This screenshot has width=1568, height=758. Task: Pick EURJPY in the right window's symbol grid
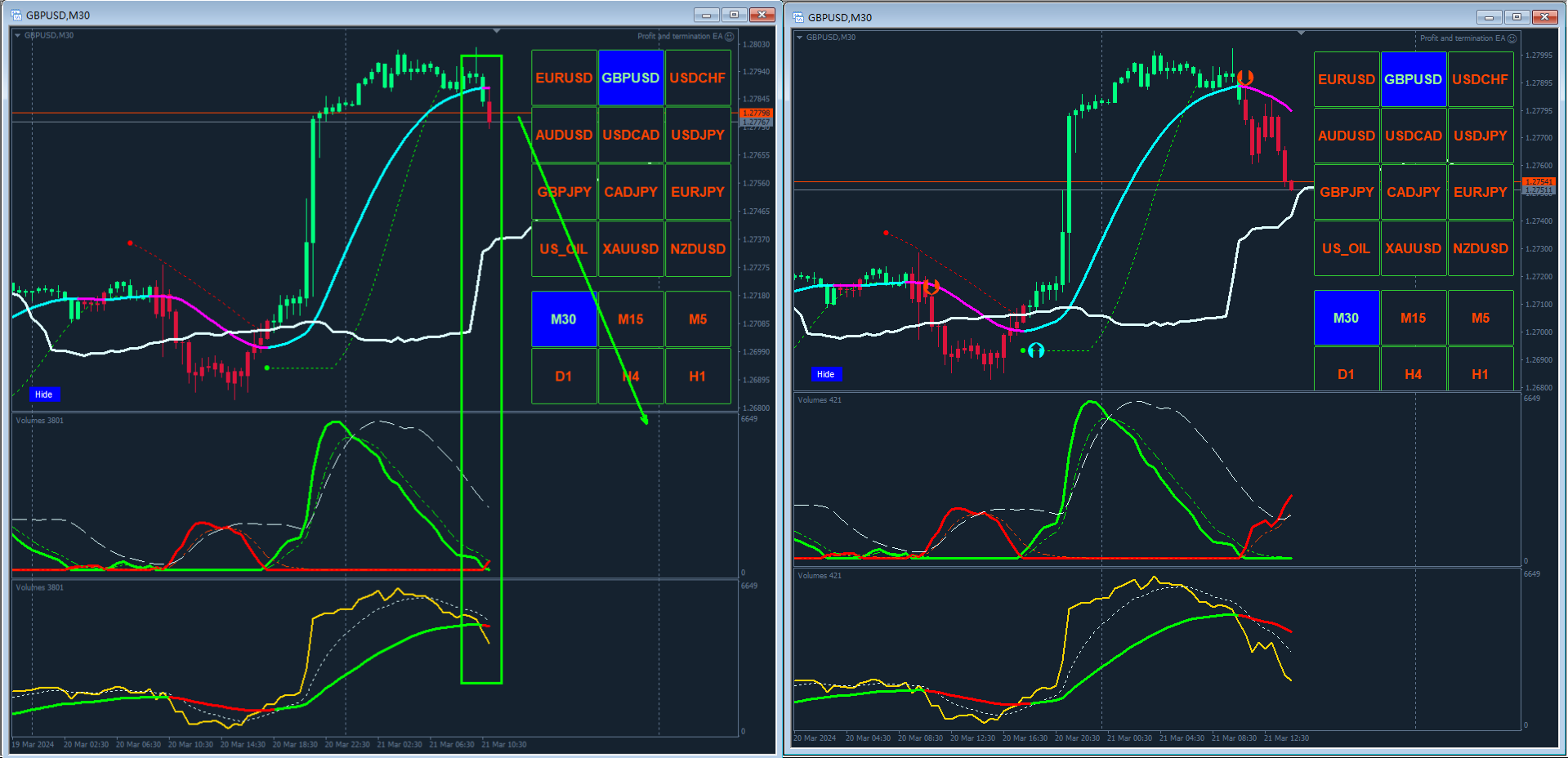tap(1481, 192)
